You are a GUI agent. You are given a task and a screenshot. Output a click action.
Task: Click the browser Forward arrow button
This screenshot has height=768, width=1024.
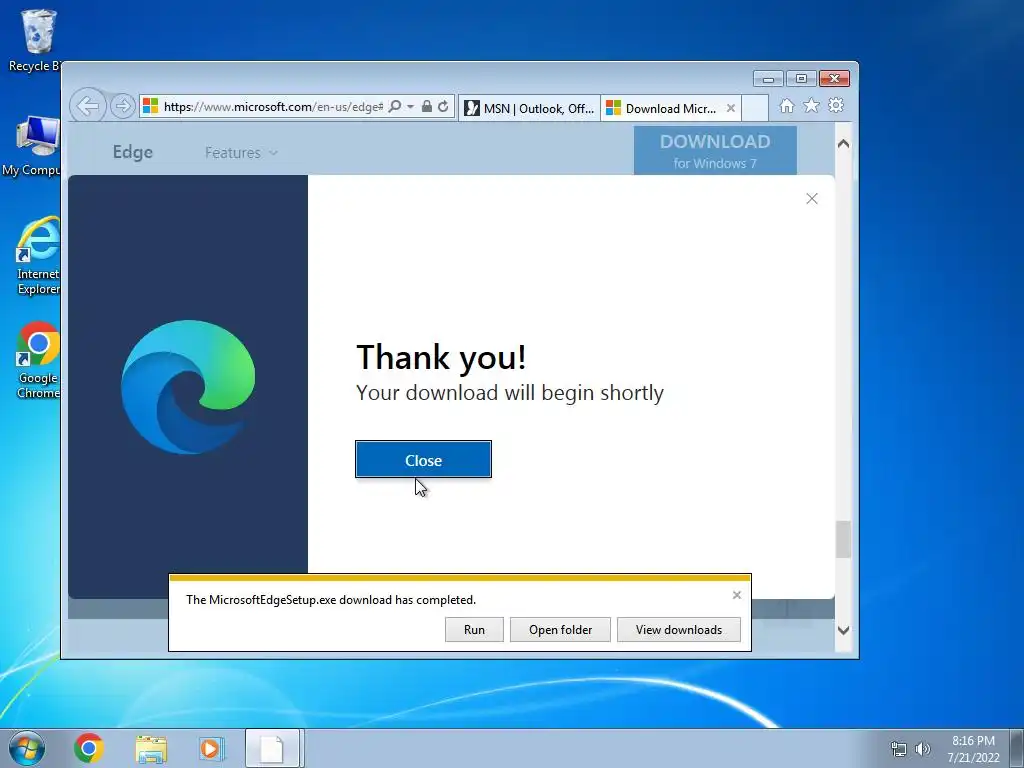pyautogui.click(x=122, y=106)
